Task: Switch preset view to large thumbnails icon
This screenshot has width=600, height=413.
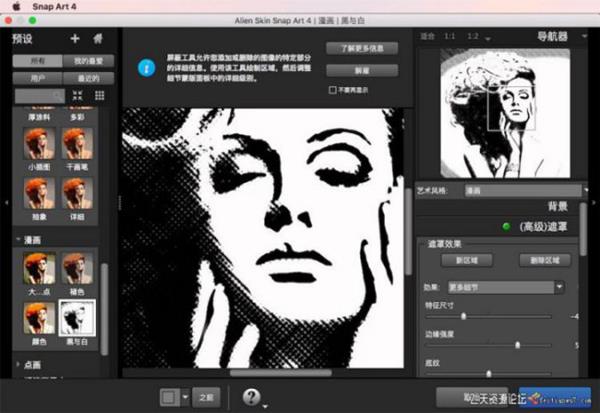Action: (78, 94)
